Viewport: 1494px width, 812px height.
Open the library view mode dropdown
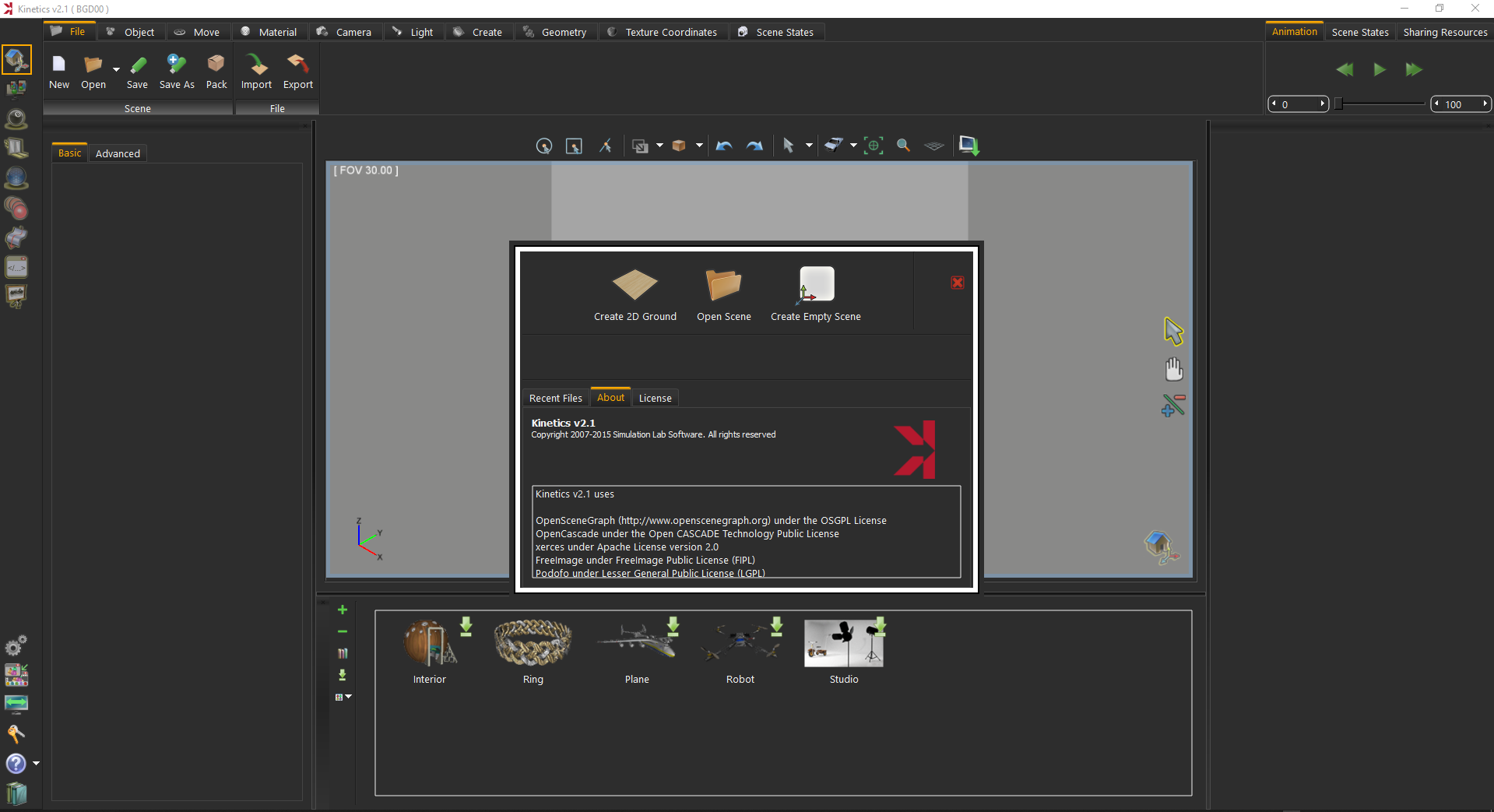pyautogui.click(x=343, y=697)
